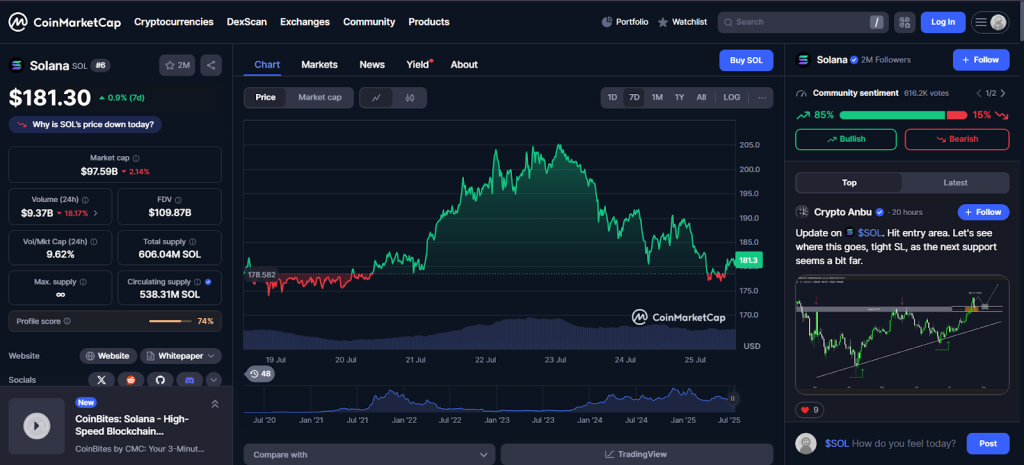Click the Buy SOL button
Image resolution: width=1024 pixels, height=465 pixels.
tap(746, 60)
